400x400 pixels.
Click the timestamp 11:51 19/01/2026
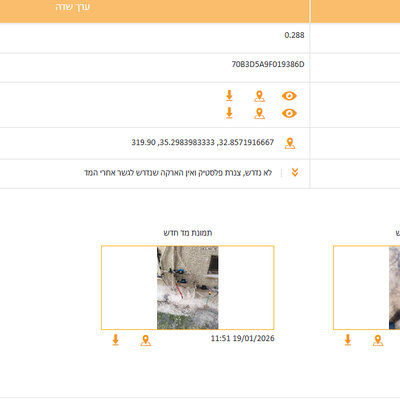click(x=243, y=338)
